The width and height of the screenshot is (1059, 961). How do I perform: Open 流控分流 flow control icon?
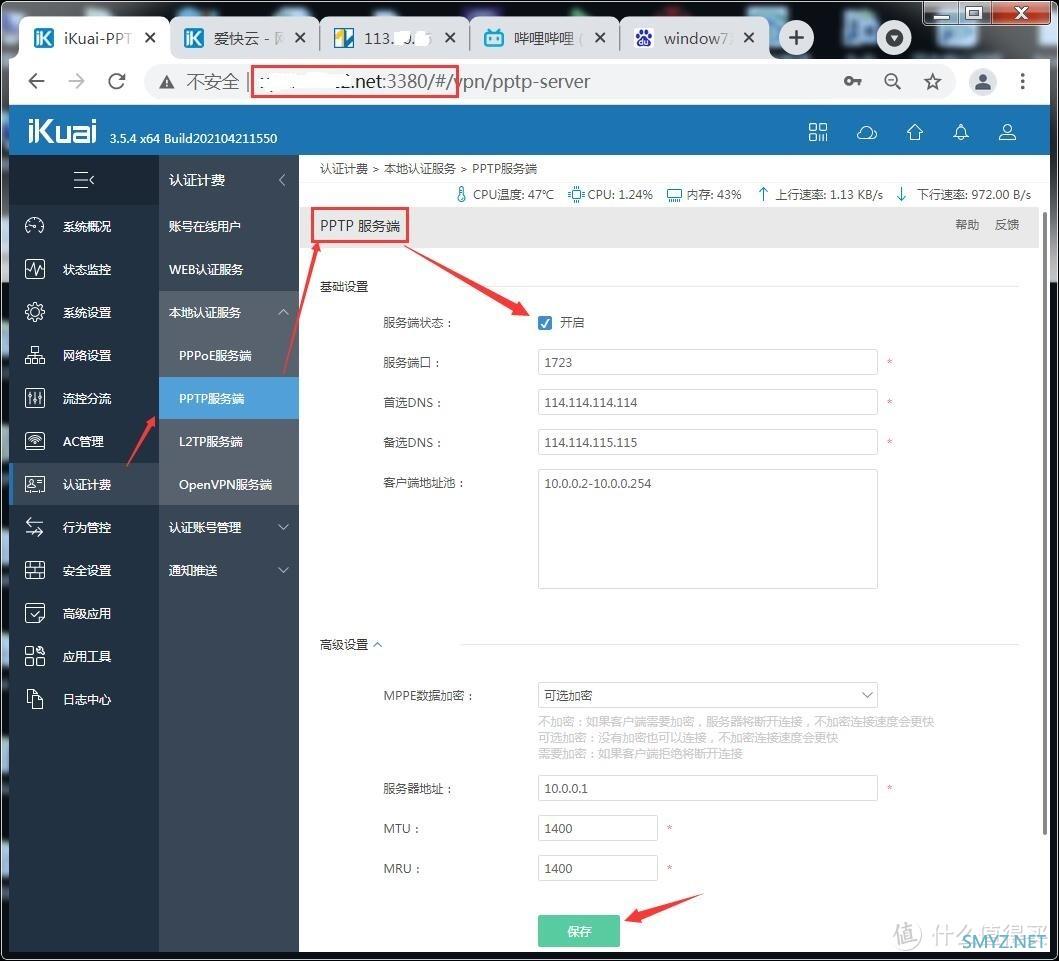[x=34, y=398]
